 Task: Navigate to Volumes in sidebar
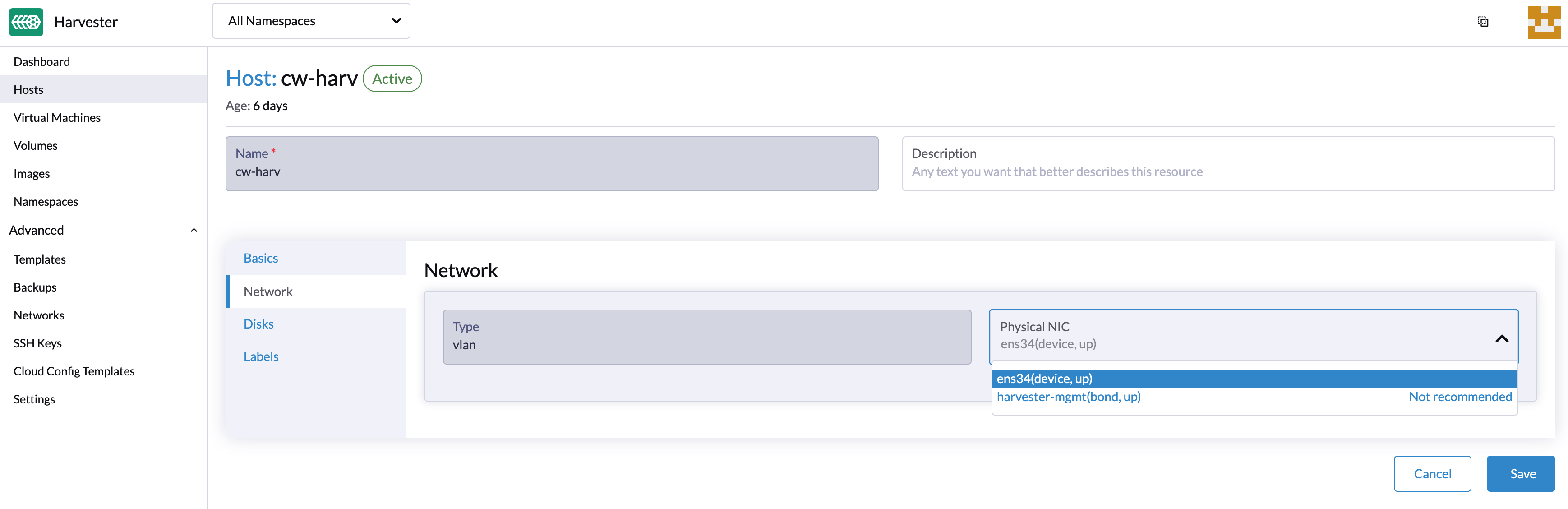pyautogui.click(x=35, y=145)
